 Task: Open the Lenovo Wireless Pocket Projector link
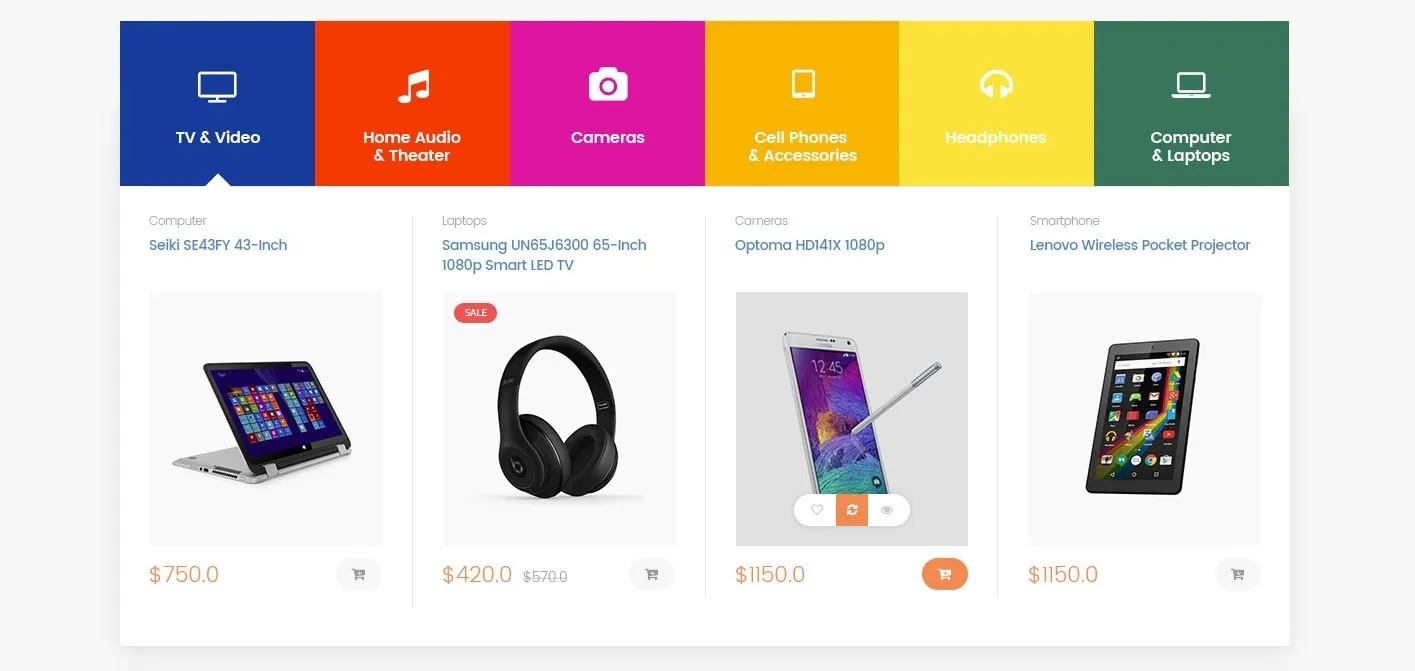1140,245
